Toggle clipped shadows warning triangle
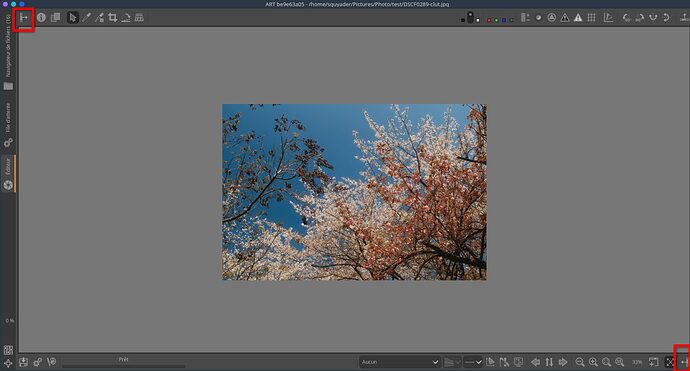This screenshot has width=690, height=371. click(565, 18)
